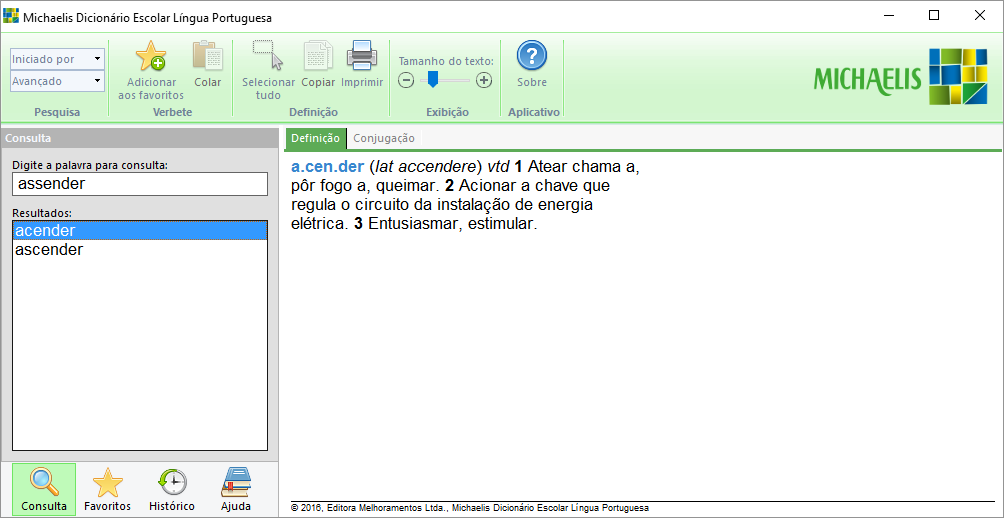
Task: Switch to the Definição tab
Action: pyautogui.click(x=316, y=138)
